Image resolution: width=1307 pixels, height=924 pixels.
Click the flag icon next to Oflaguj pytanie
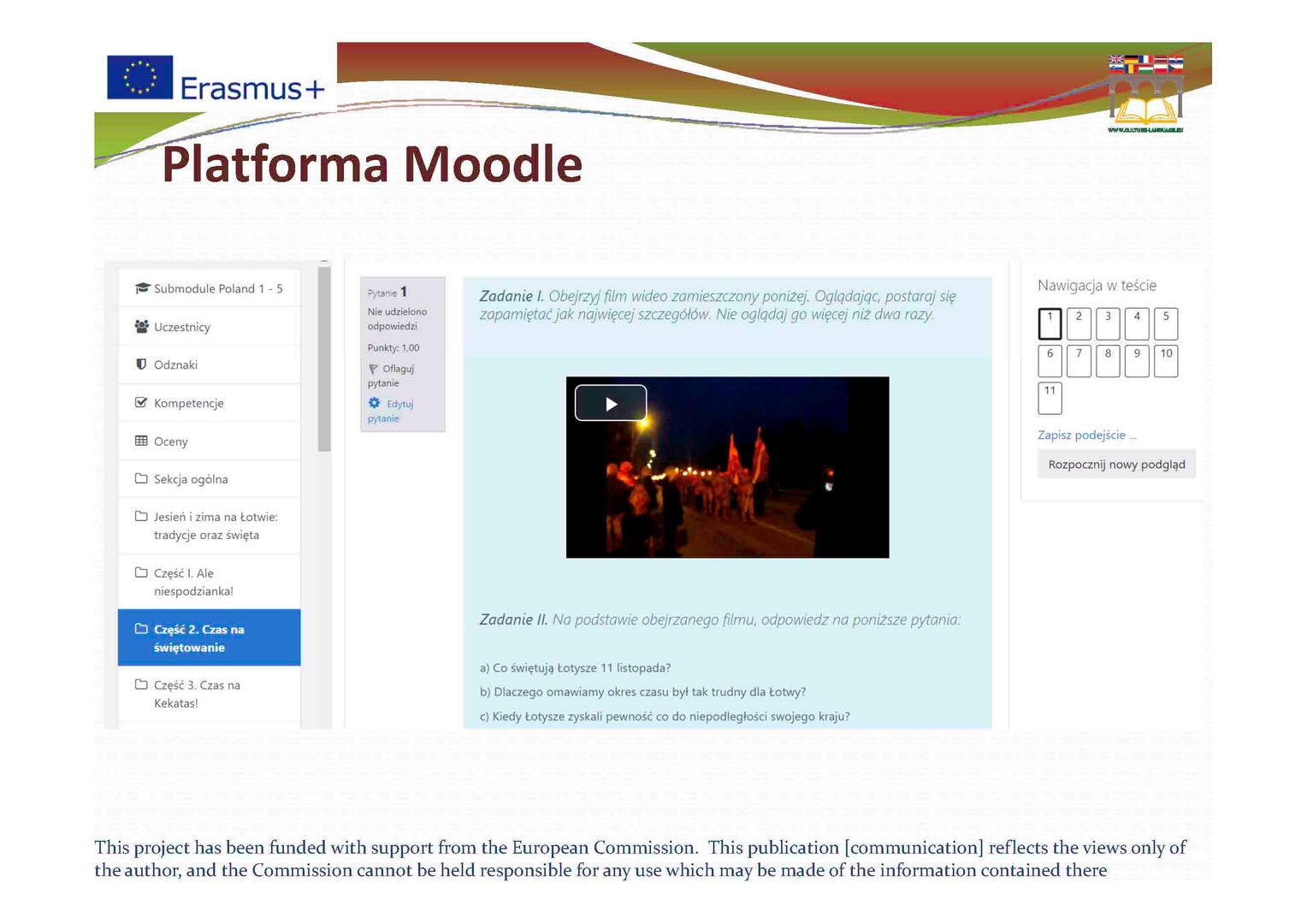click(374, 369)
